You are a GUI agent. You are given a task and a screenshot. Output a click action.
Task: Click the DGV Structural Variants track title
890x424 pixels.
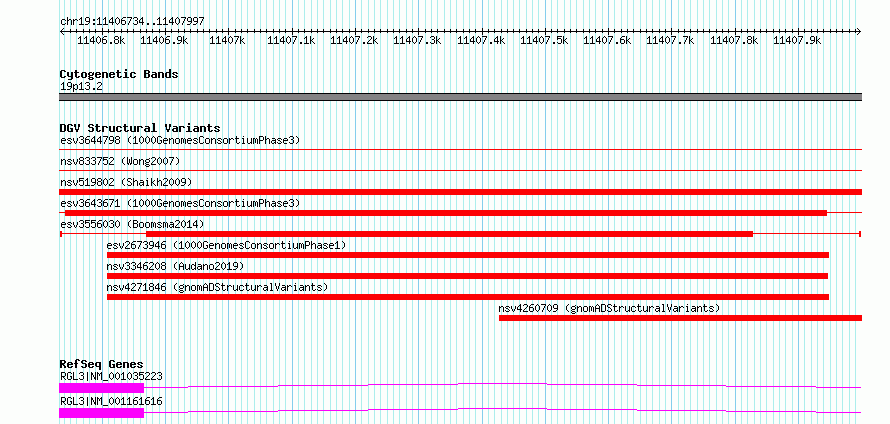[x=140, y=128]
